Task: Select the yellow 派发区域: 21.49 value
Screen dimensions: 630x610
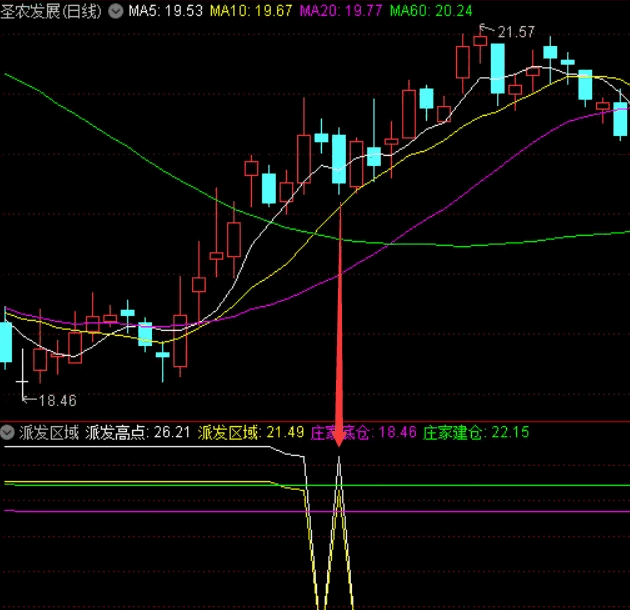Action: click(251, 433)
